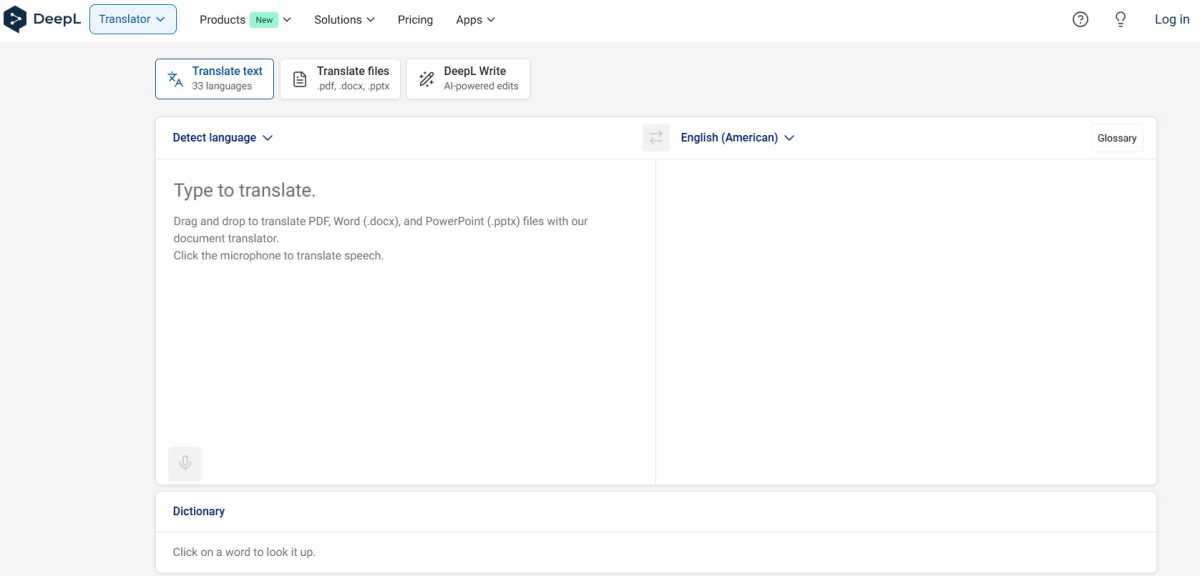Expand the Products menu
The image size is (1200, 576).
[x=245, y=19]
